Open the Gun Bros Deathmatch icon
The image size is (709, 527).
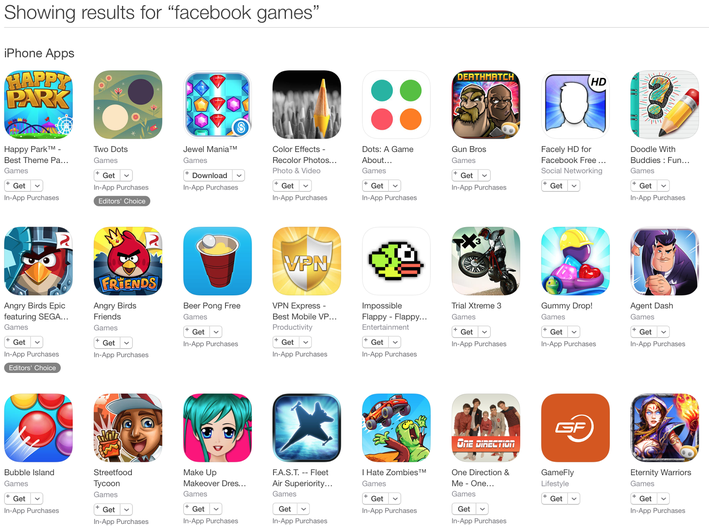pos(486,104)
